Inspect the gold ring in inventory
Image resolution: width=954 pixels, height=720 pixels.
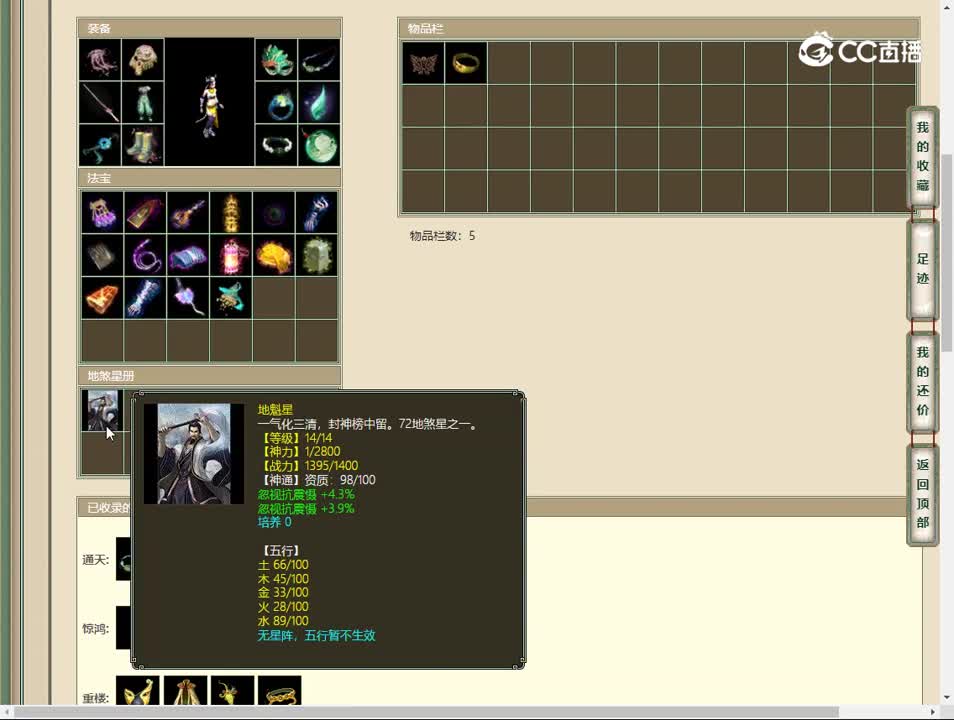pyautogui.click(x=466, y=63)
